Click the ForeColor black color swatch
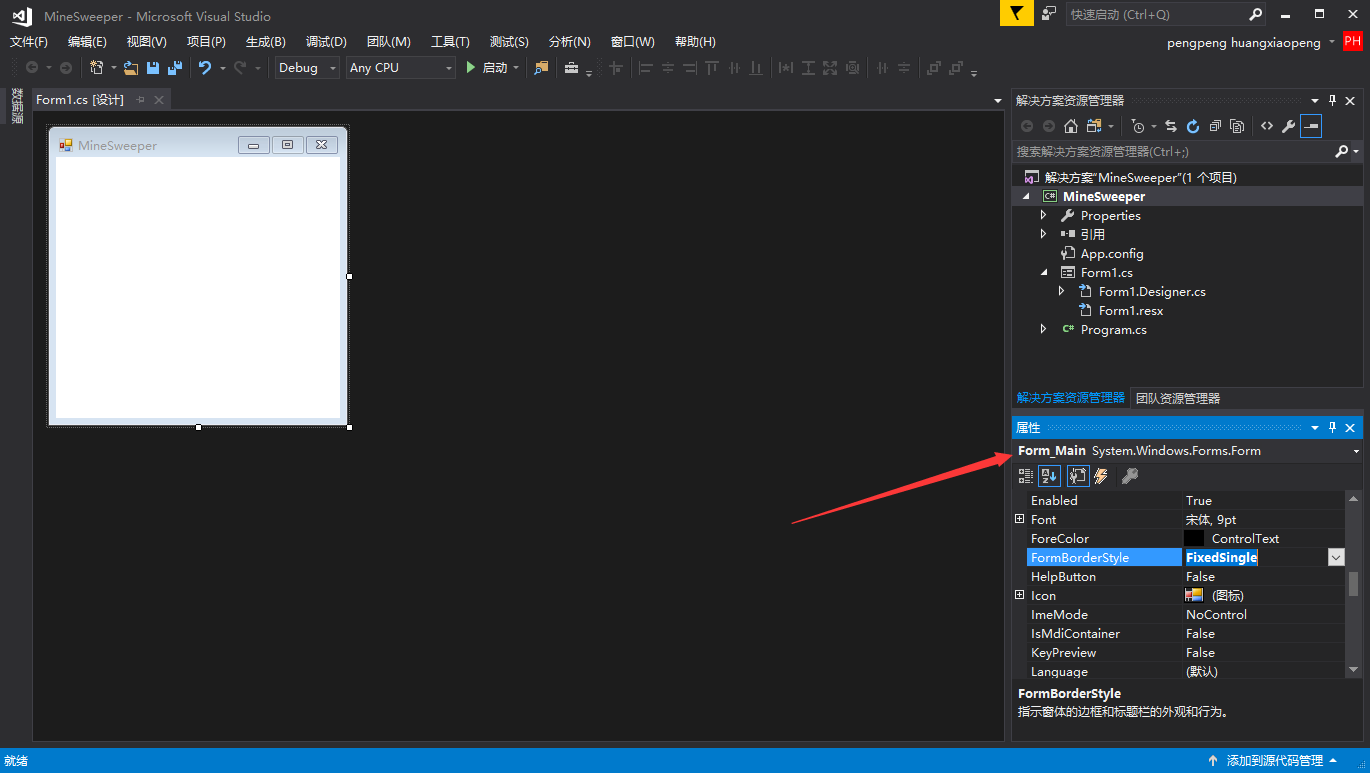1370x773 pixels. pos(1194,538)
